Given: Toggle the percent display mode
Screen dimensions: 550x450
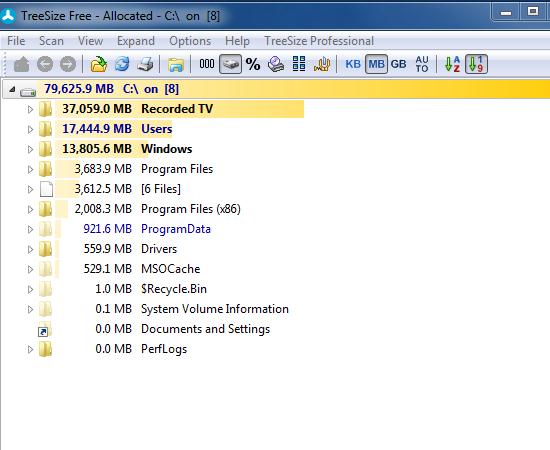Looking at the screenshot, I should click(x=253, y=64).
